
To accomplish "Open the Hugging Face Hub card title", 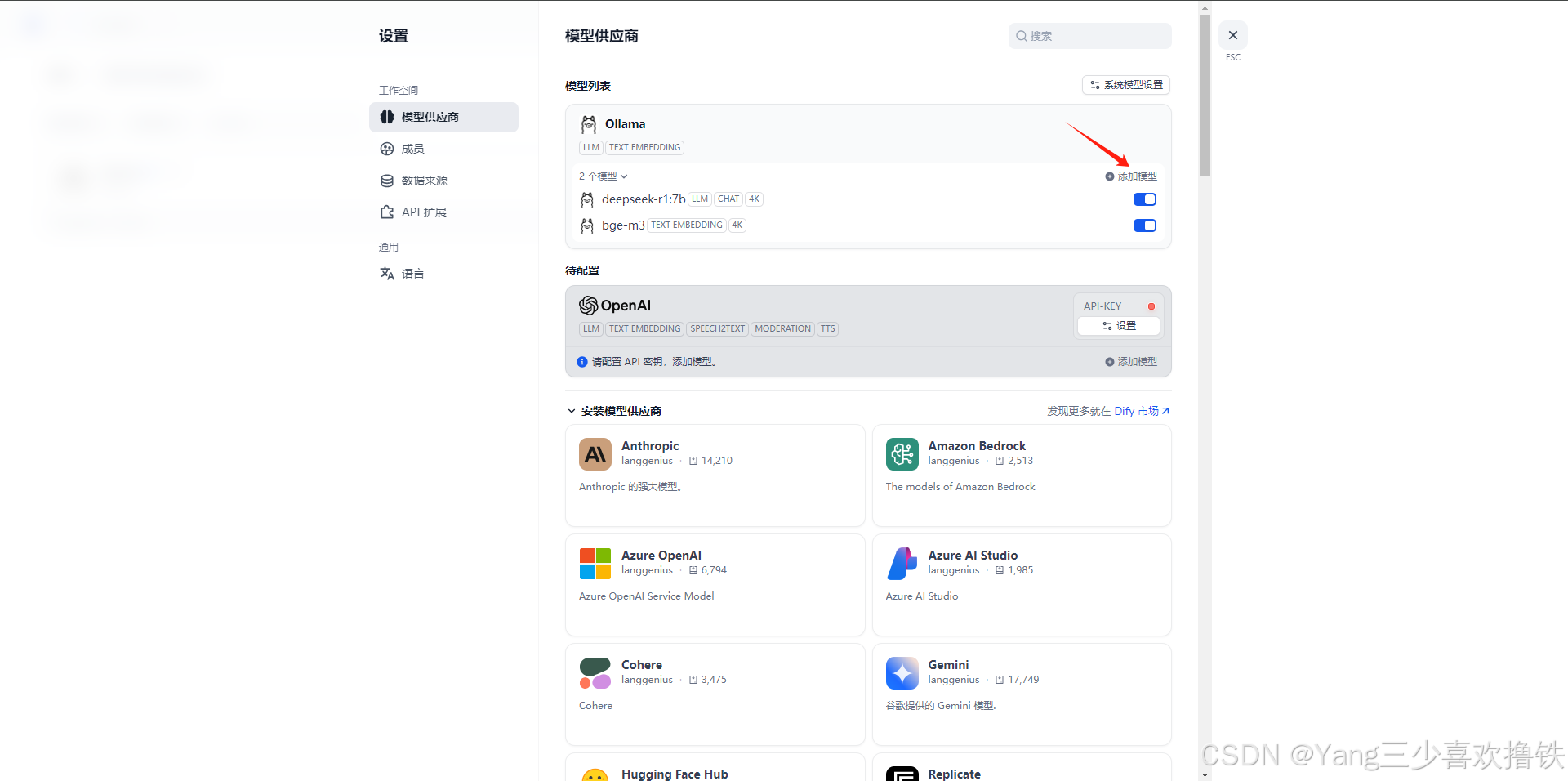I will pos(675,774).
